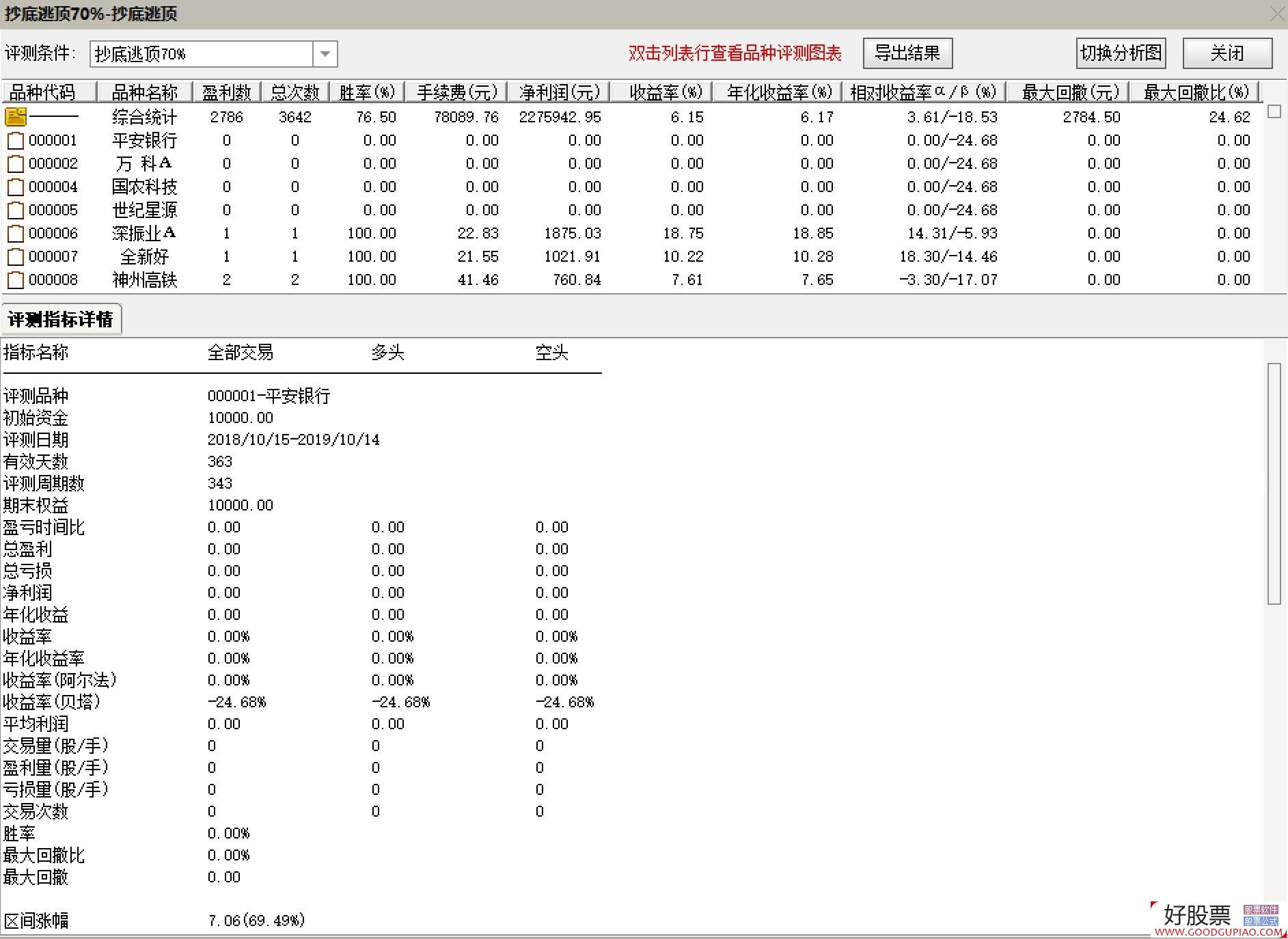The height and width of the screenshot is (939, 1288).
Task: Click the document icon beside 000005
Action: 16,210
